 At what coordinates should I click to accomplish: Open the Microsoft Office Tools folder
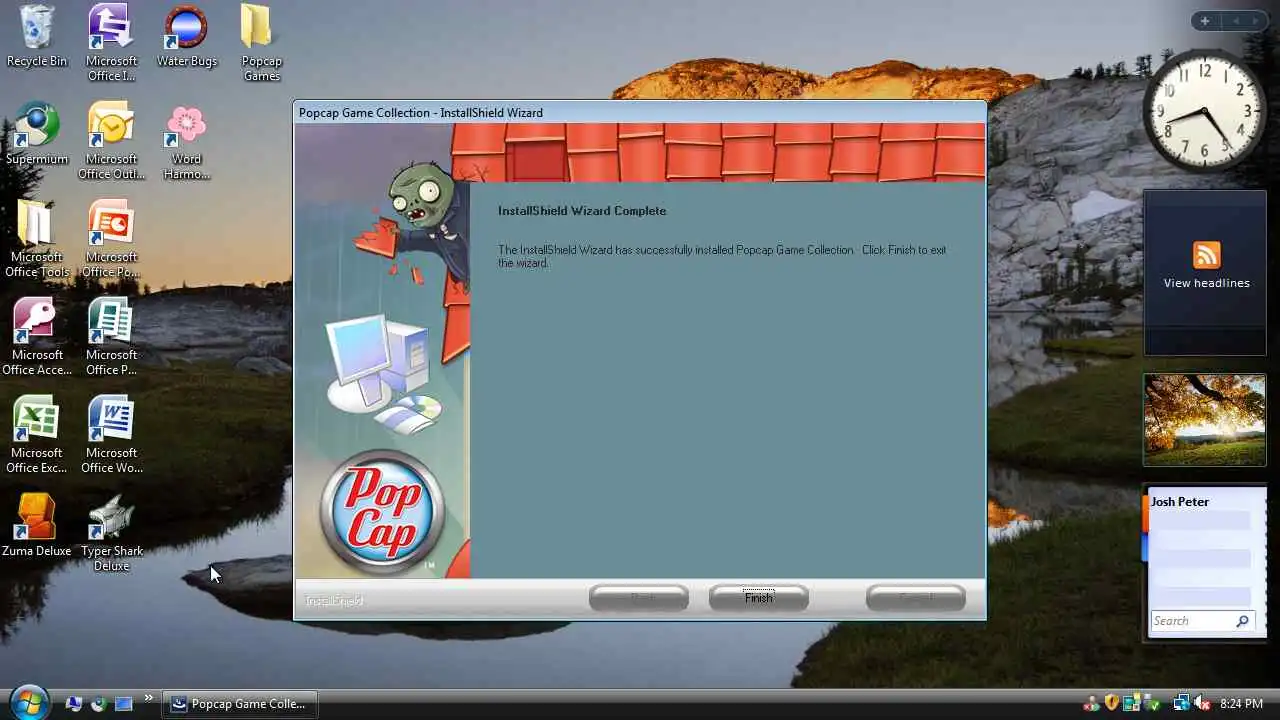tap(37, 238)
